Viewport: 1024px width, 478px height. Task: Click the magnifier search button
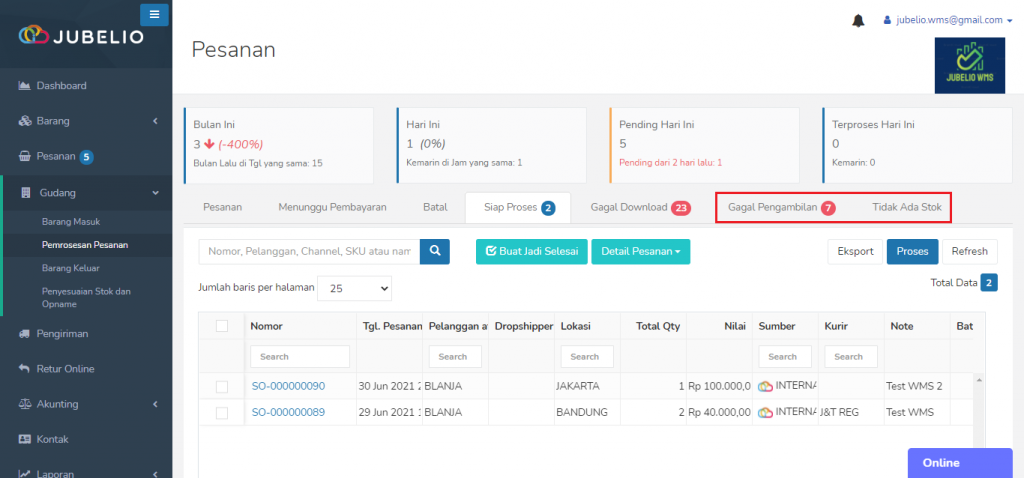[435, 251]
